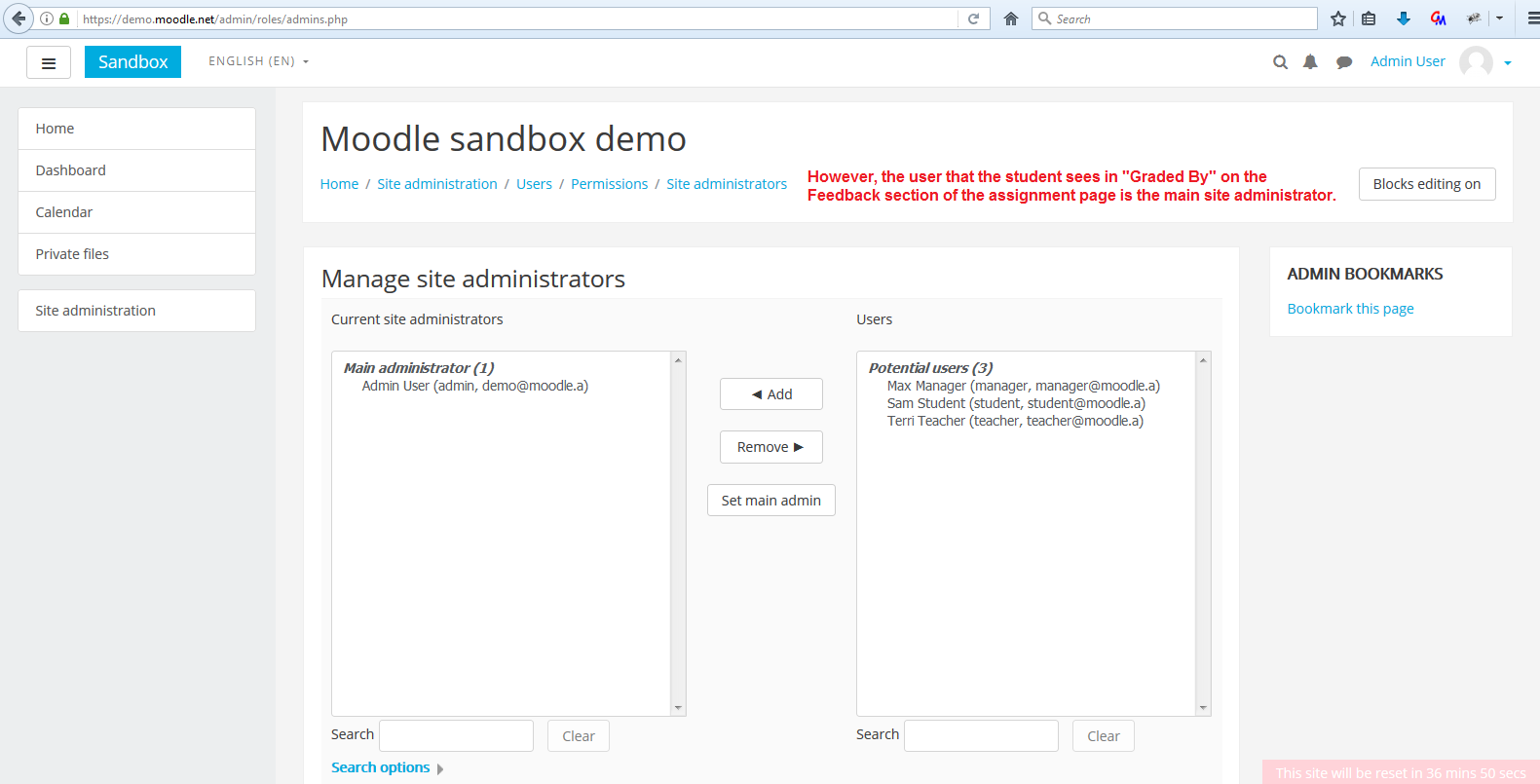
Task: Click the Main administrator (1) group heading
Action: [x=419, y=368]
